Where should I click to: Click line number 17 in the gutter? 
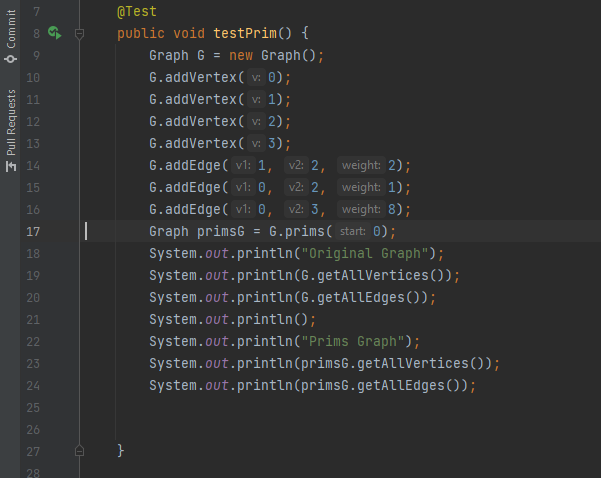tap(36, 231)
